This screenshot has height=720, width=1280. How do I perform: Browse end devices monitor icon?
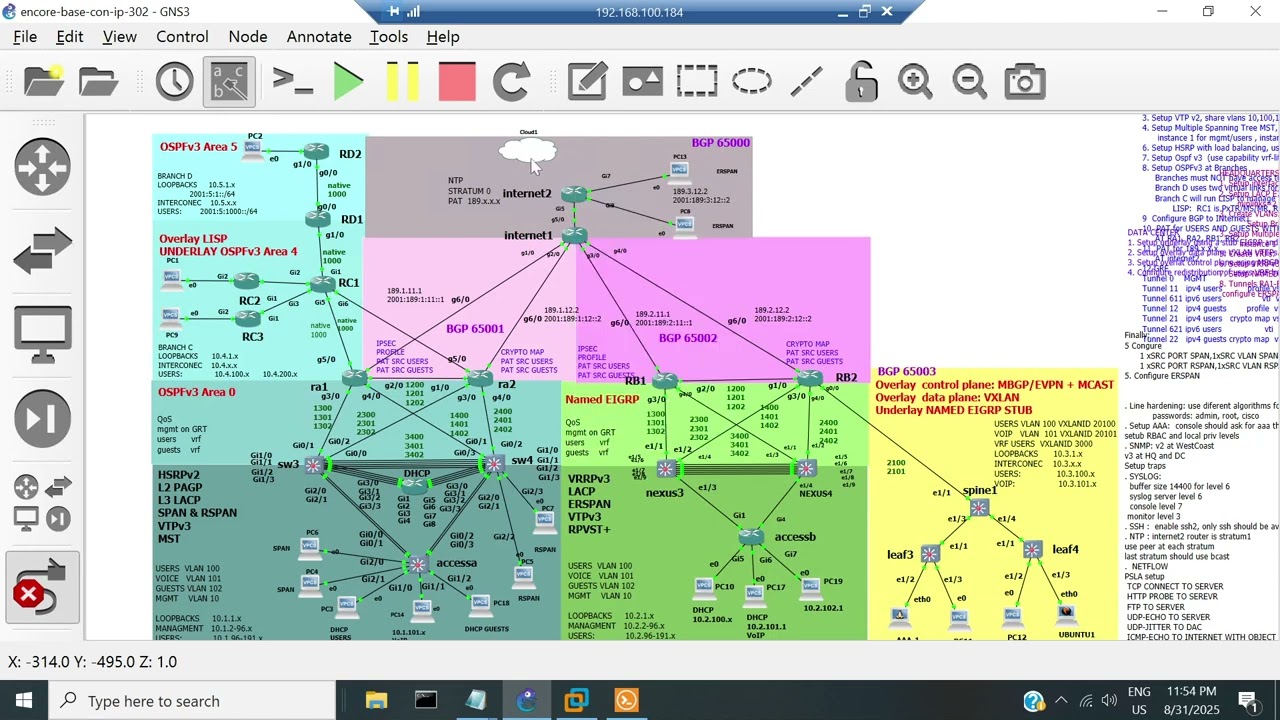click(42, 335)
